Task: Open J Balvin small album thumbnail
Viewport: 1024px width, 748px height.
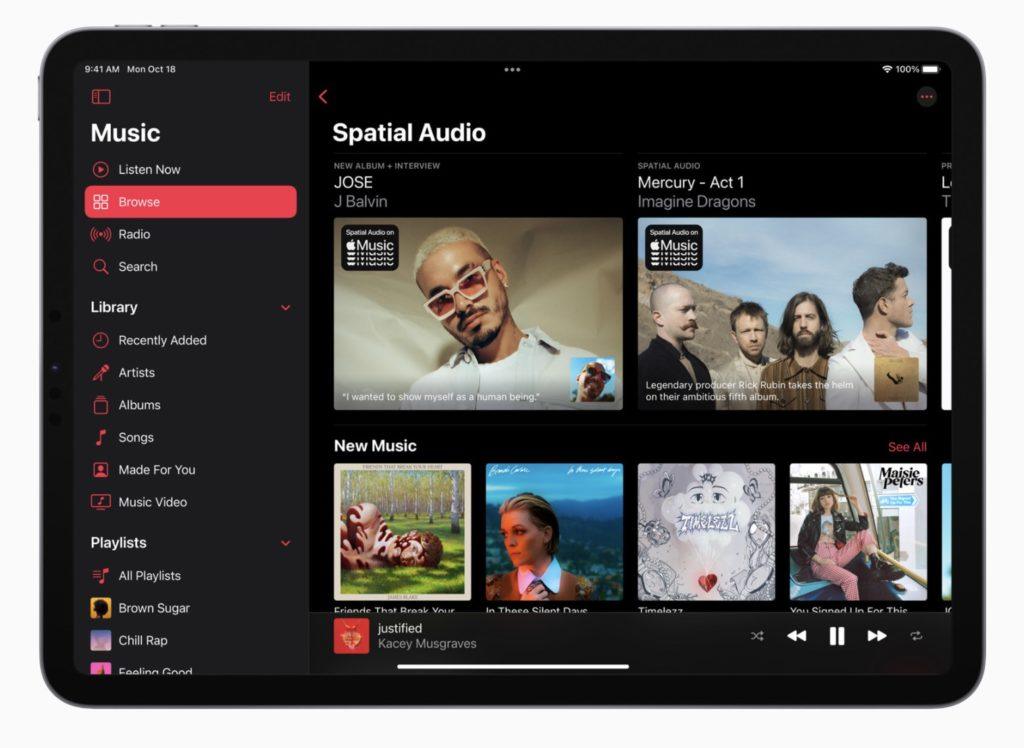Action: 592,380
